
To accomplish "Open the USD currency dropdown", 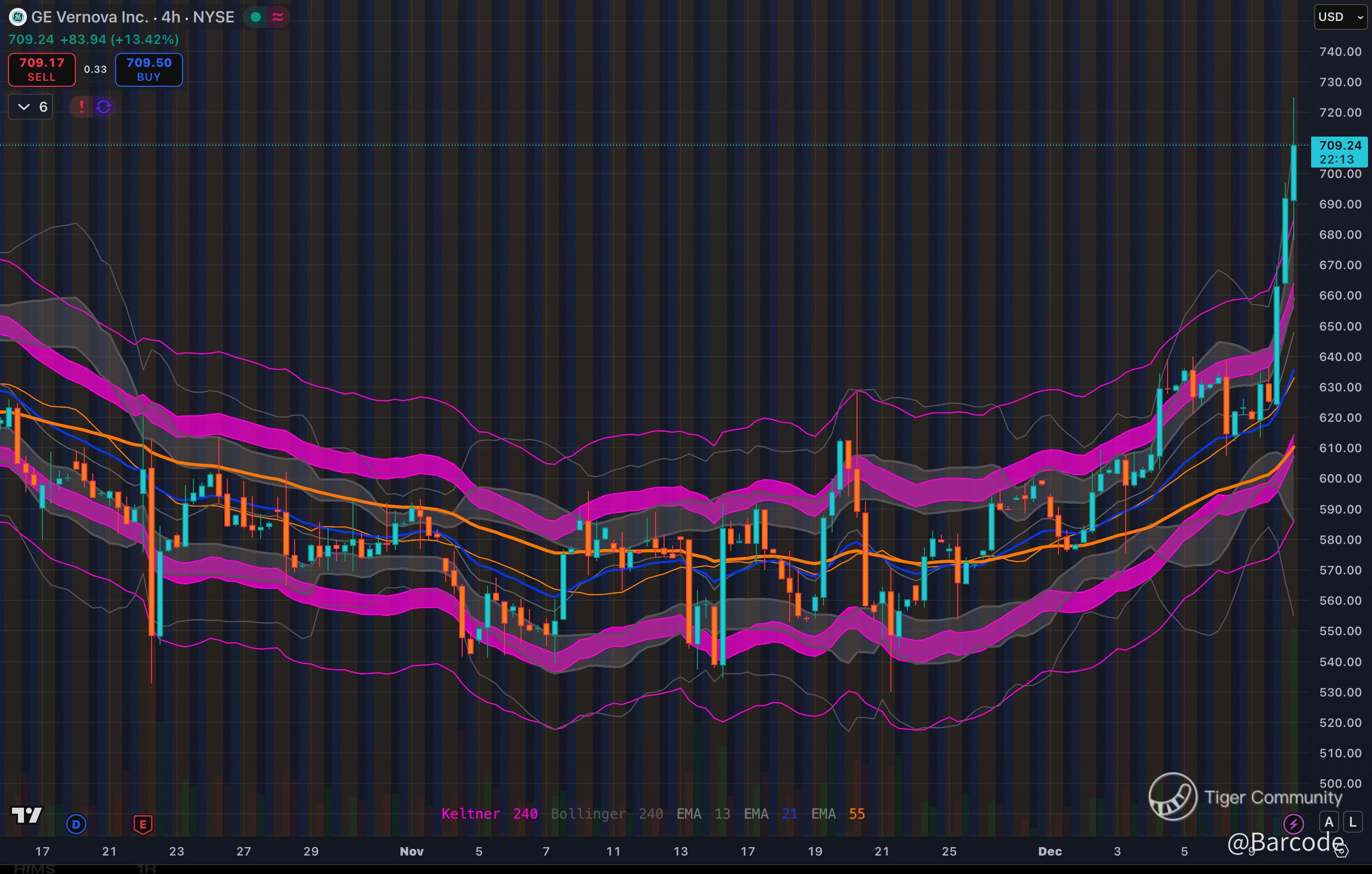I will (x=1340, y=17).
